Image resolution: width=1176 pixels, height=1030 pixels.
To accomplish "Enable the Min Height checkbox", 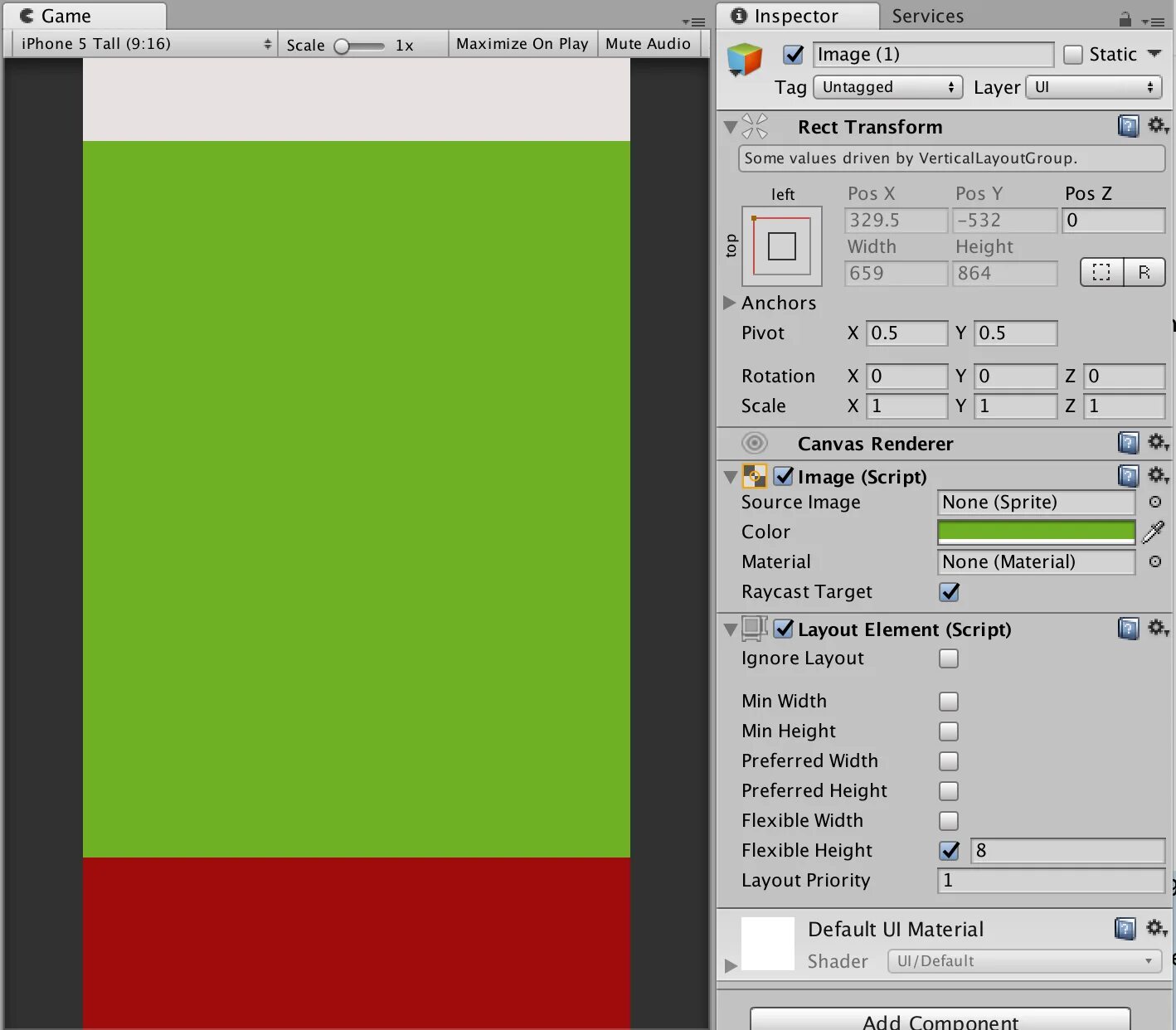I will pos(949,731).
